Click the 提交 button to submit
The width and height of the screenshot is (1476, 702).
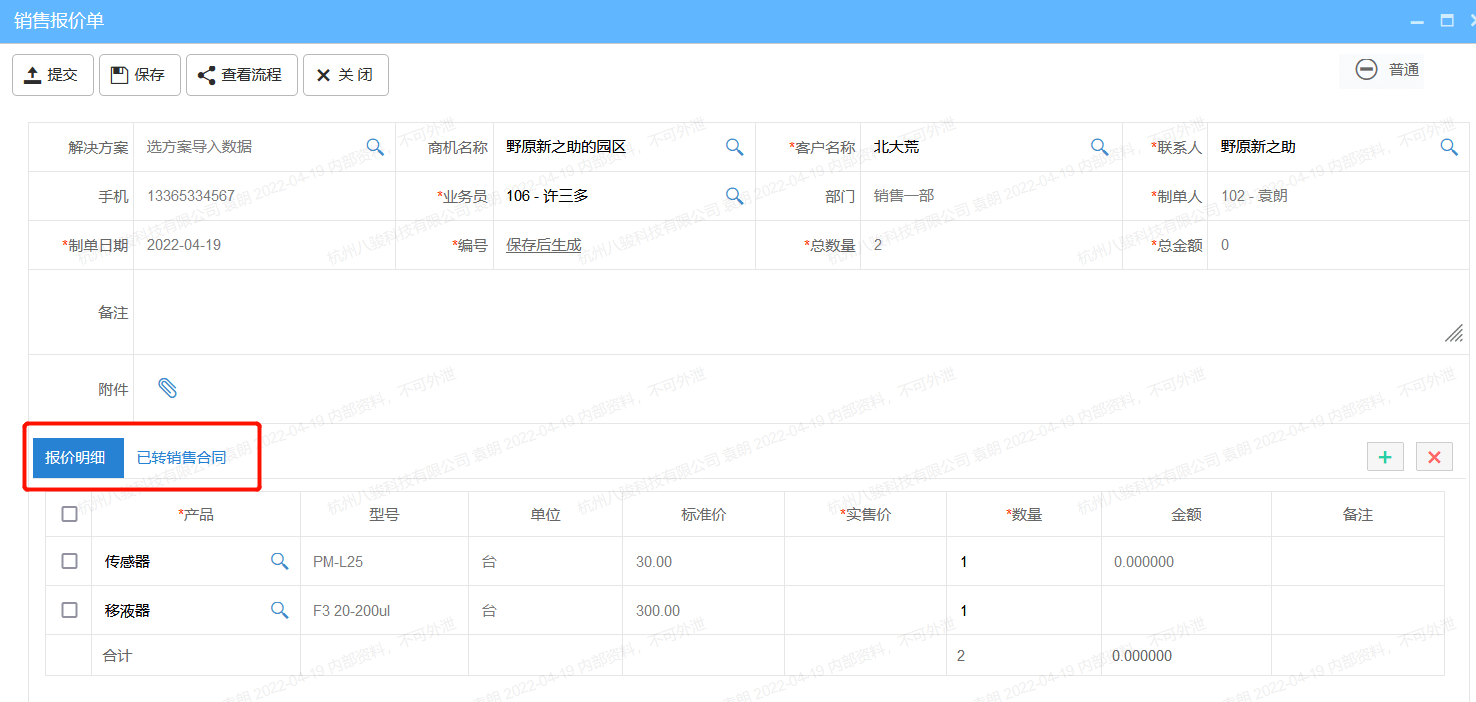[x=52, y=74]
